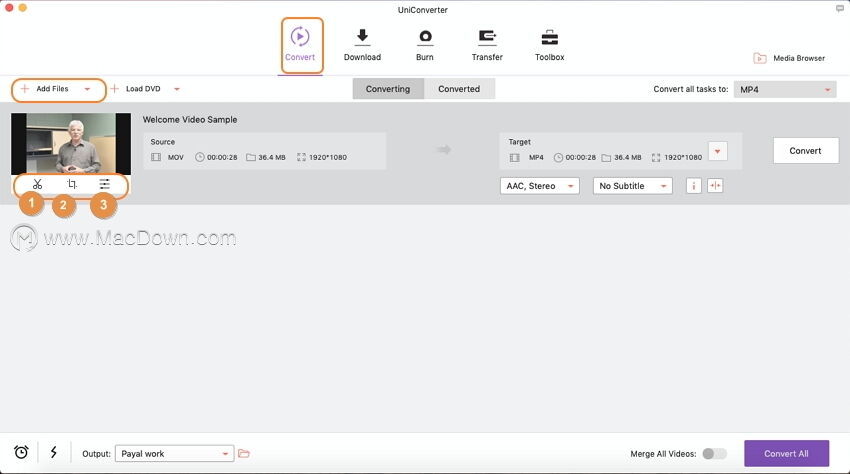This screenshot has height=474, width=850.
Task: Show the Converting tab
Action: point(388,89)
